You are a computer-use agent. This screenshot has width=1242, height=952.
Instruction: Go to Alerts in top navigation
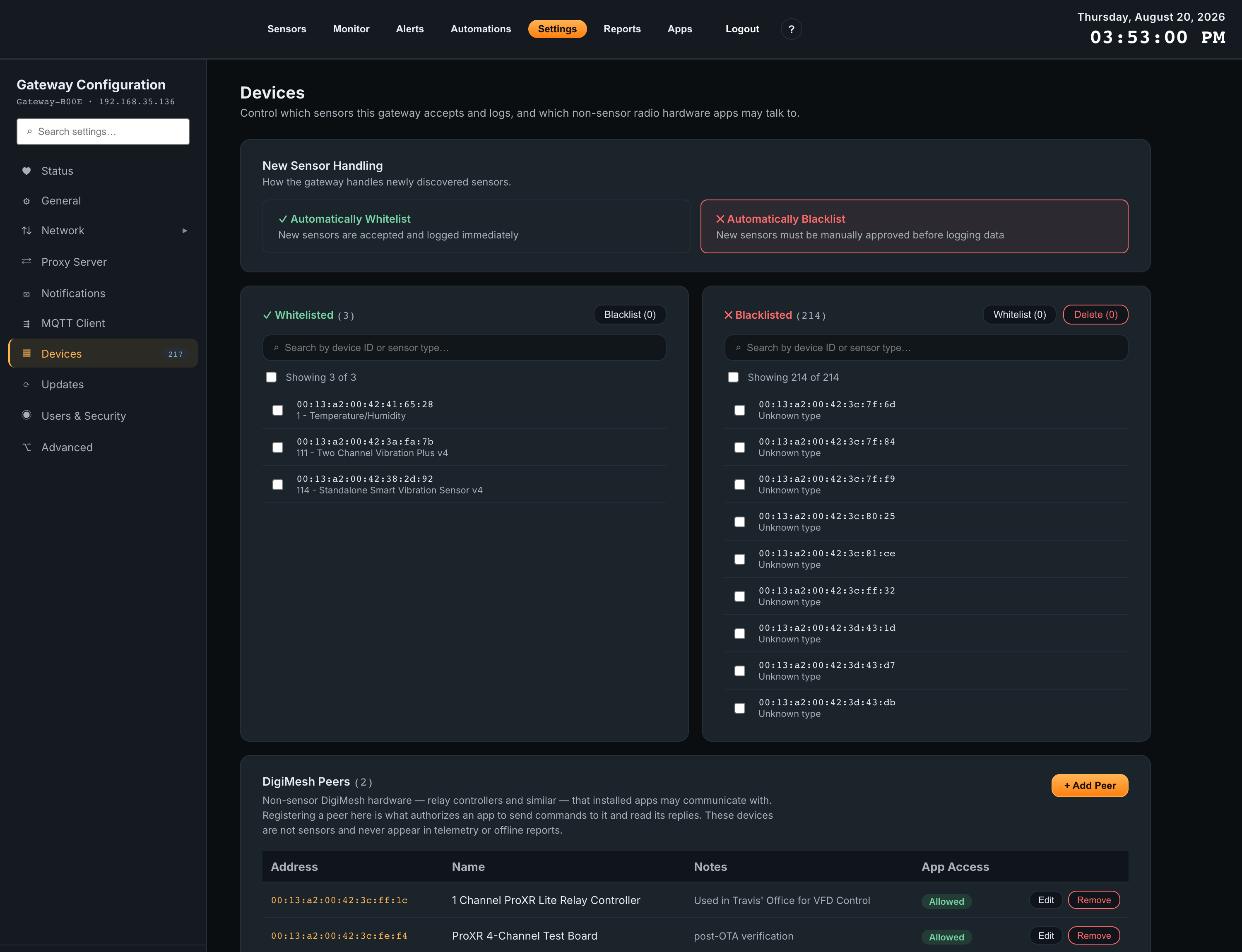coord(410,29)
